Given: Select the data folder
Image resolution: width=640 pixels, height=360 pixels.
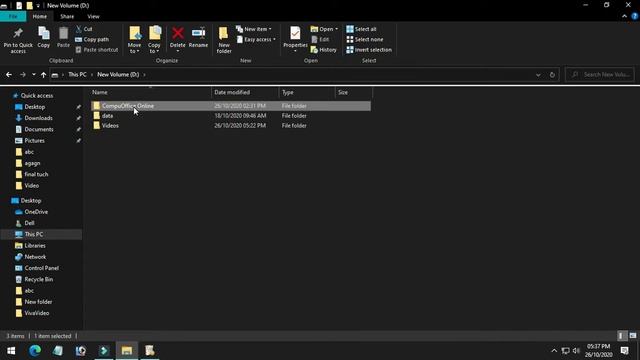Looking at the screenshot, I should pos(231,116).
